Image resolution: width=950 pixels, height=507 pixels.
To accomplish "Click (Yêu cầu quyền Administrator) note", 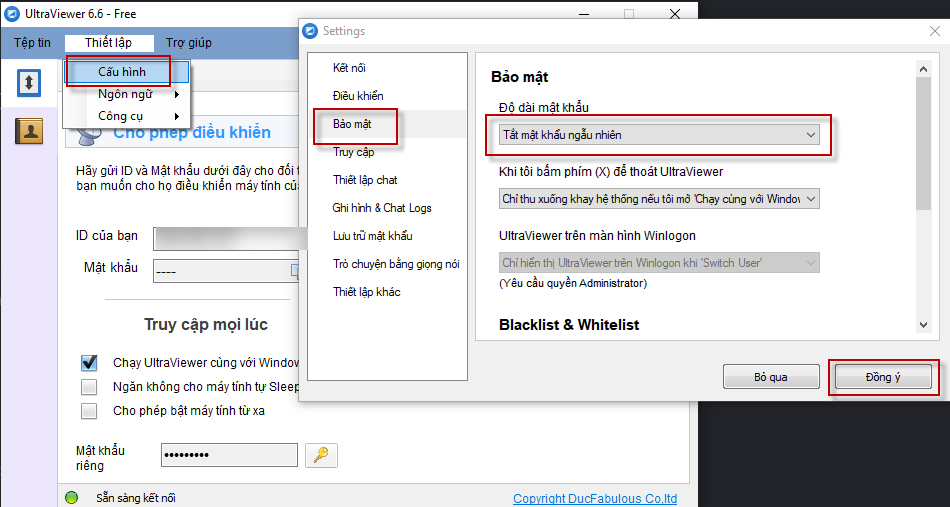I will coord(573,283).
